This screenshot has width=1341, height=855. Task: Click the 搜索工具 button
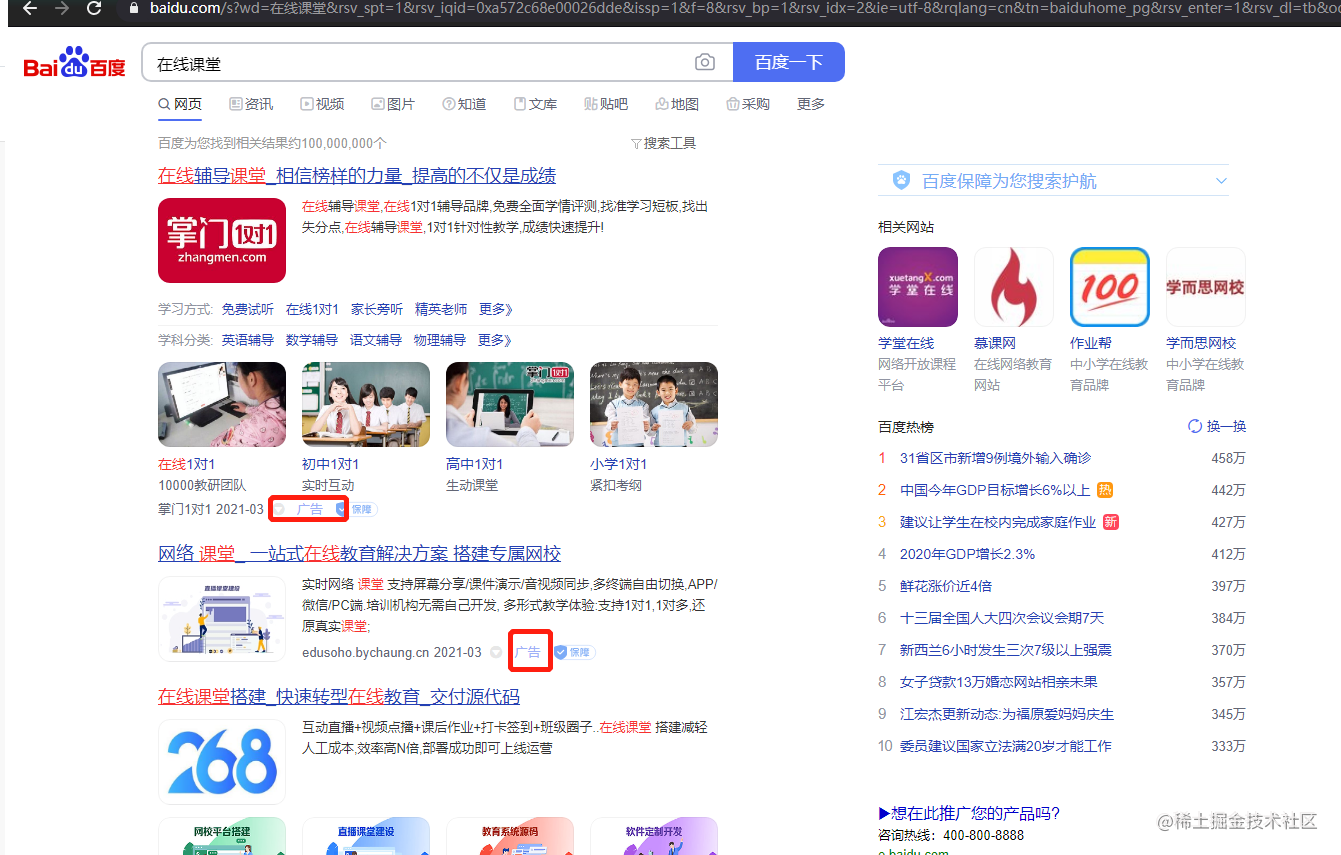[664, 144]
